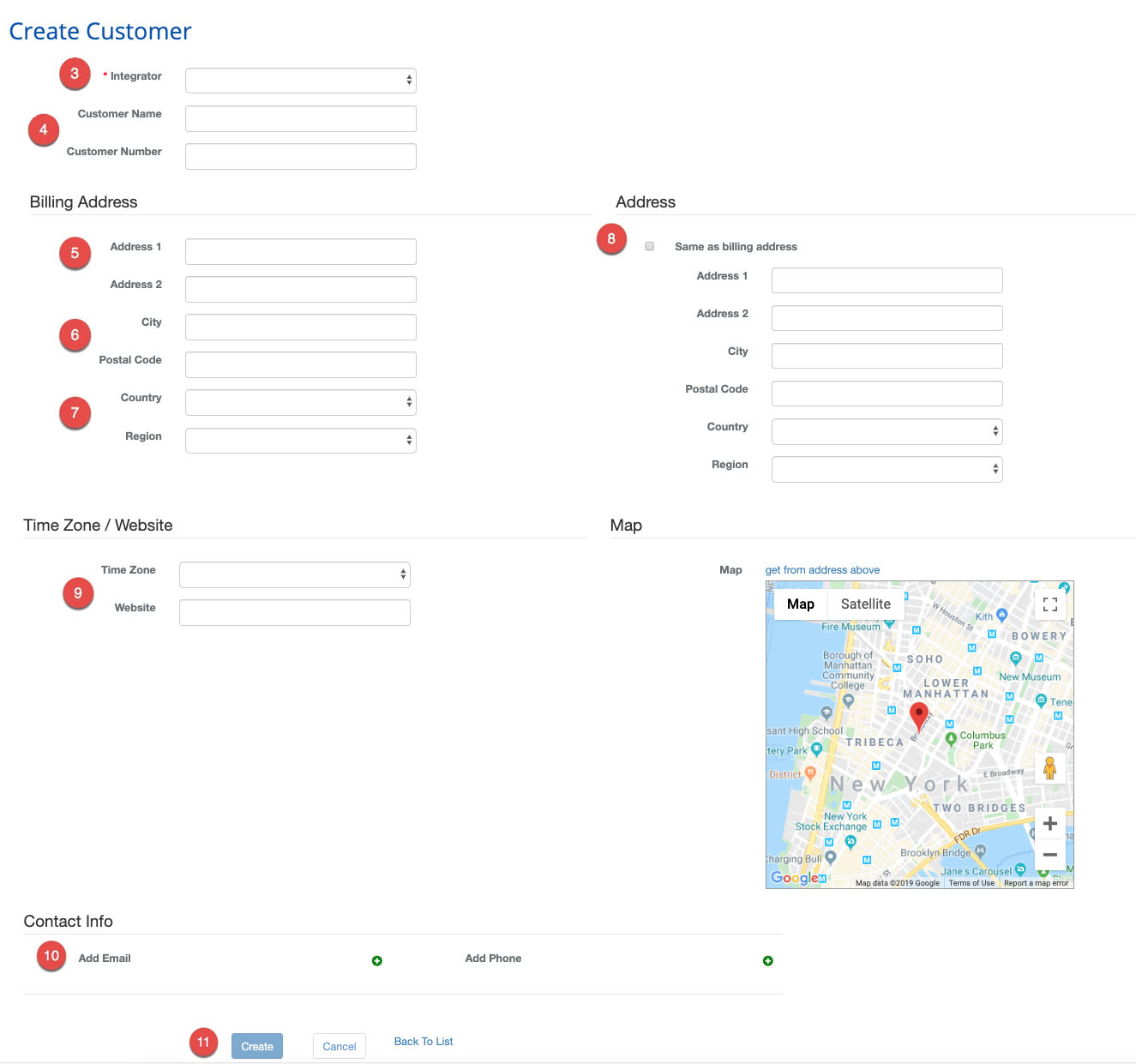Open the Integrator dropdown

click(x=299, y=80)
